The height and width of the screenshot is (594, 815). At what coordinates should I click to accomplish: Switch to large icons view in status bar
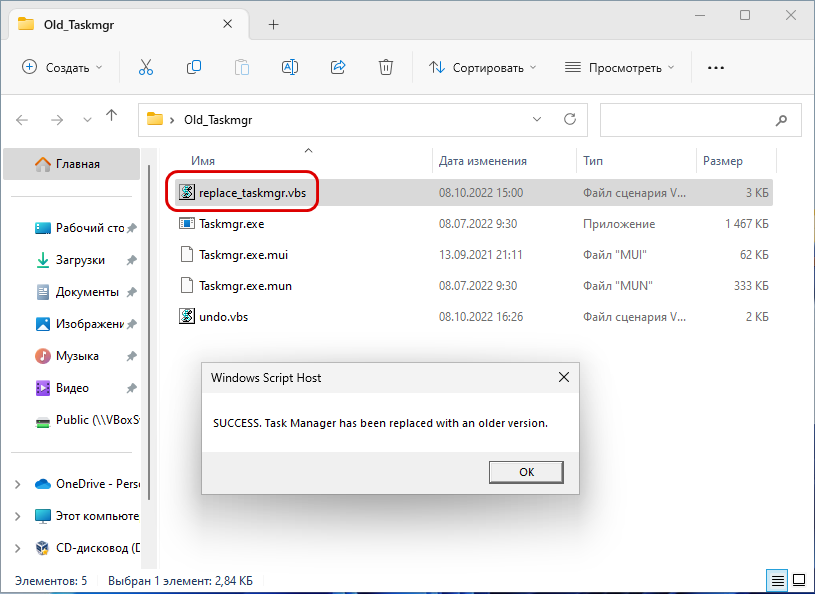point(799,580)
